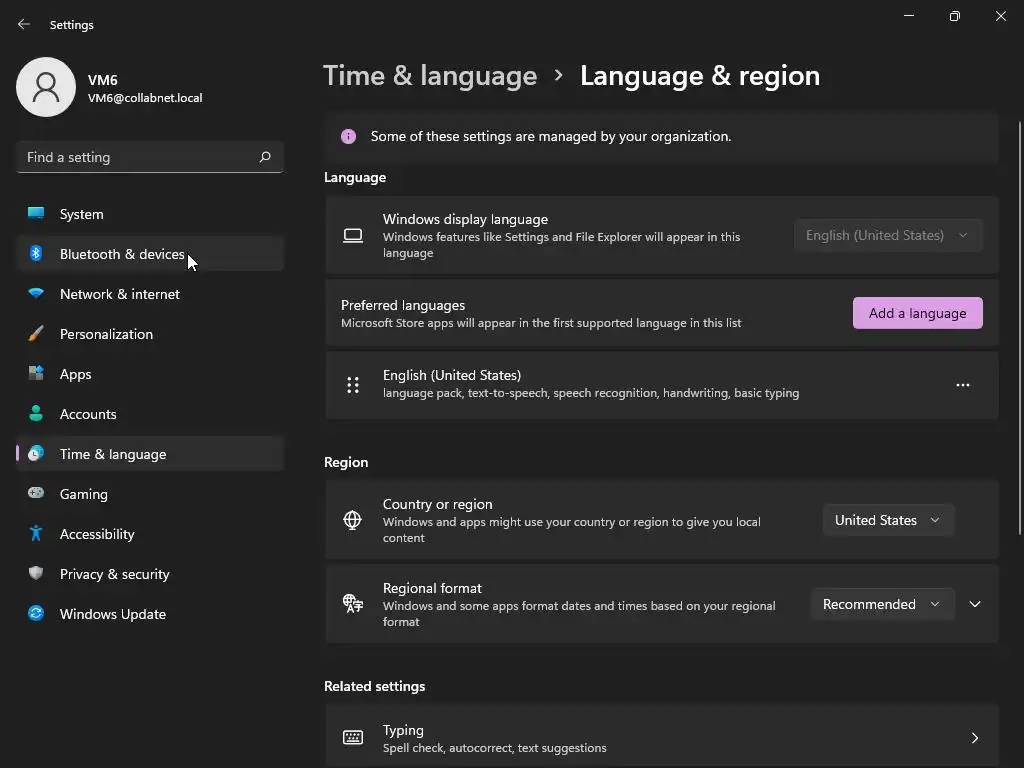This screenshot has width=1024, height=768.
Task: Click the search magnifier icon
Action: (265, 157)
